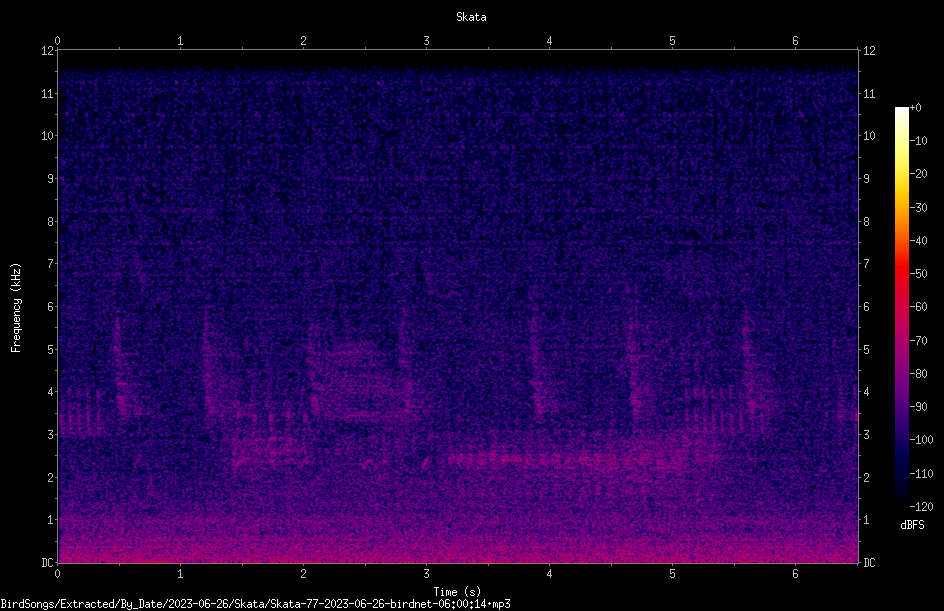Click the "+0" value on the color scale
This screenshot has width=944, height=611.
coord(916,108)
